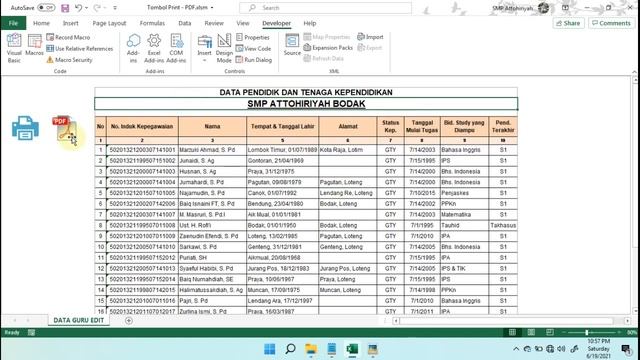Select the DATA GURU EDIT sheet tab
The height and width of the screenshot is (360, 640).
coord(78,320)
